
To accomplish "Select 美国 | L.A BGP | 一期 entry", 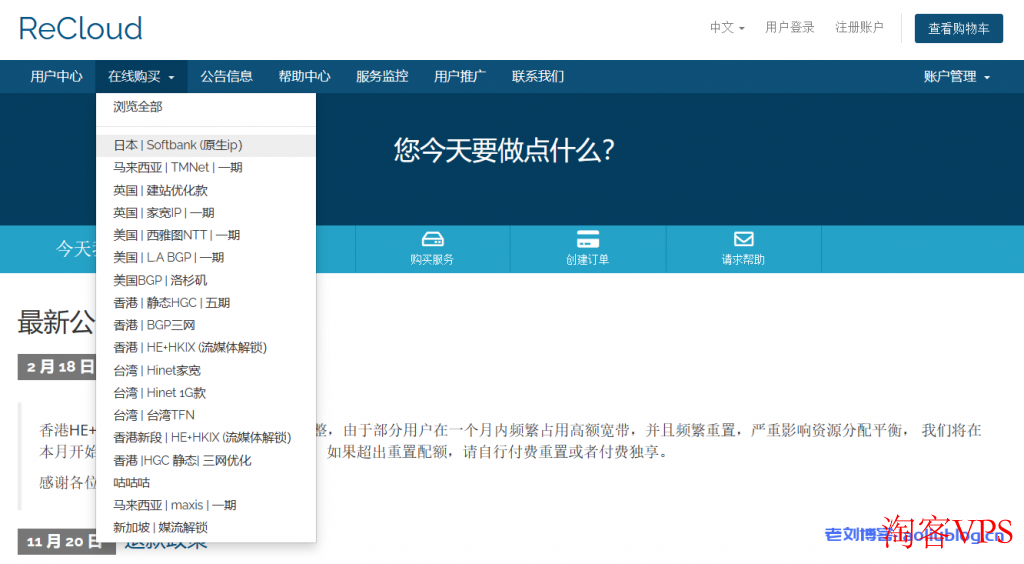I will 206,258.
